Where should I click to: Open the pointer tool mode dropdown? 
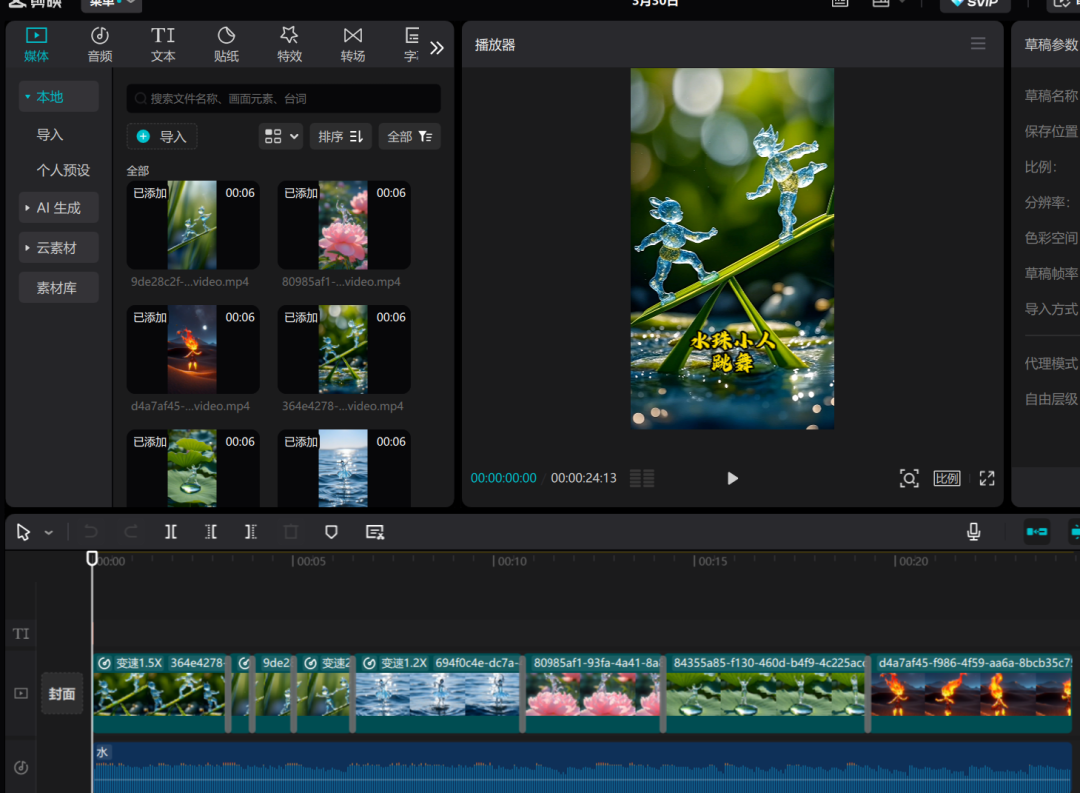[x=49, y=533]
